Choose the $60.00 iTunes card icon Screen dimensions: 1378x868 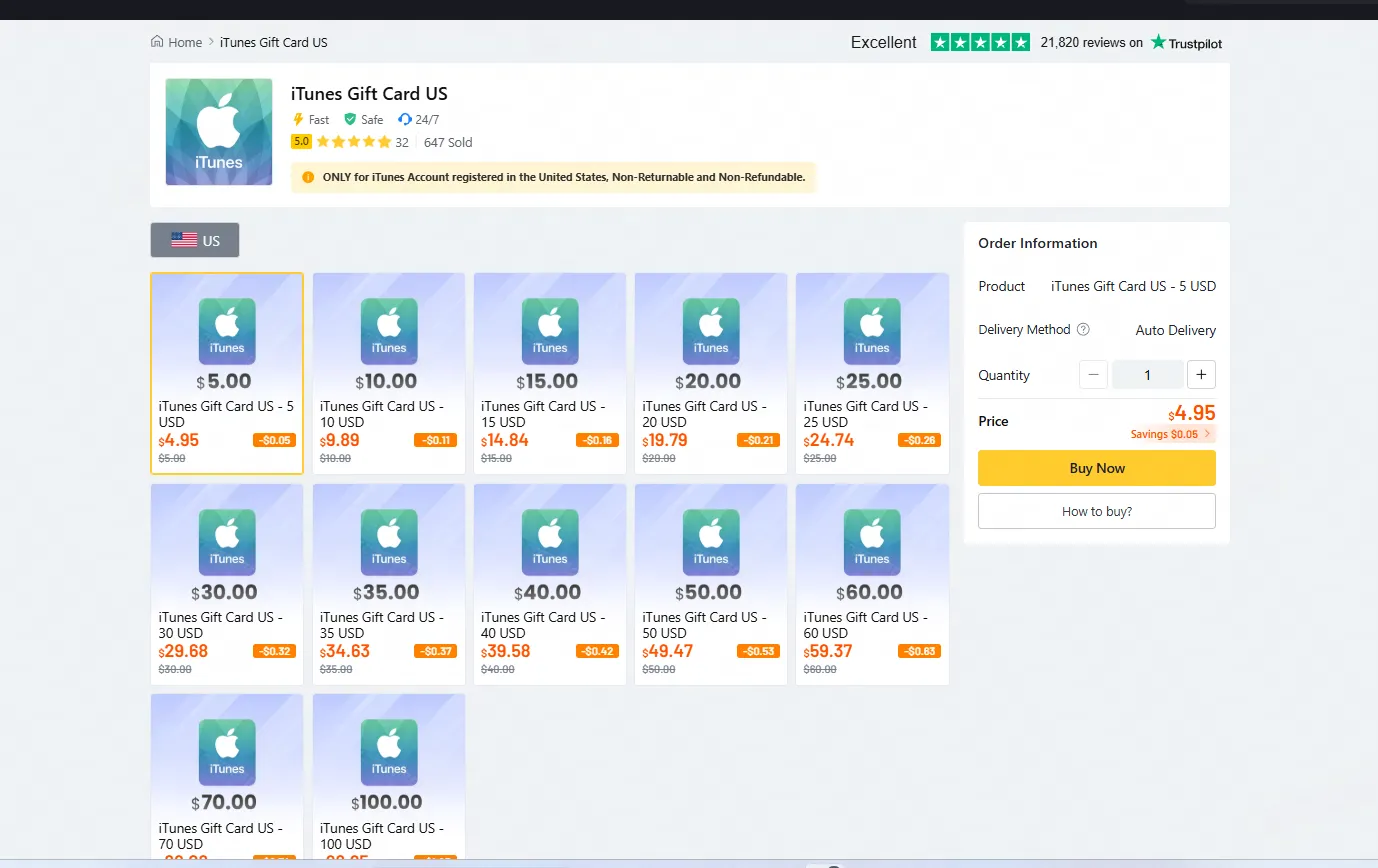click(872, 542)
